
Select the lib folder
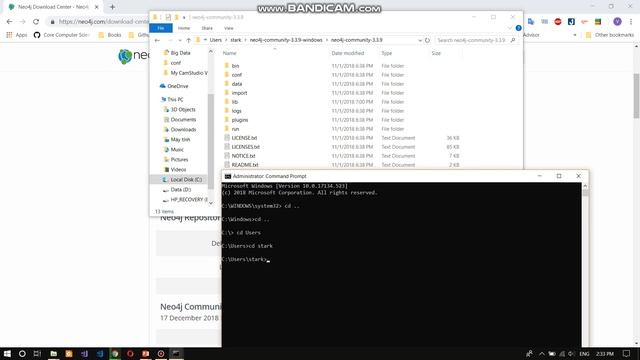click(x=235, y=102)
